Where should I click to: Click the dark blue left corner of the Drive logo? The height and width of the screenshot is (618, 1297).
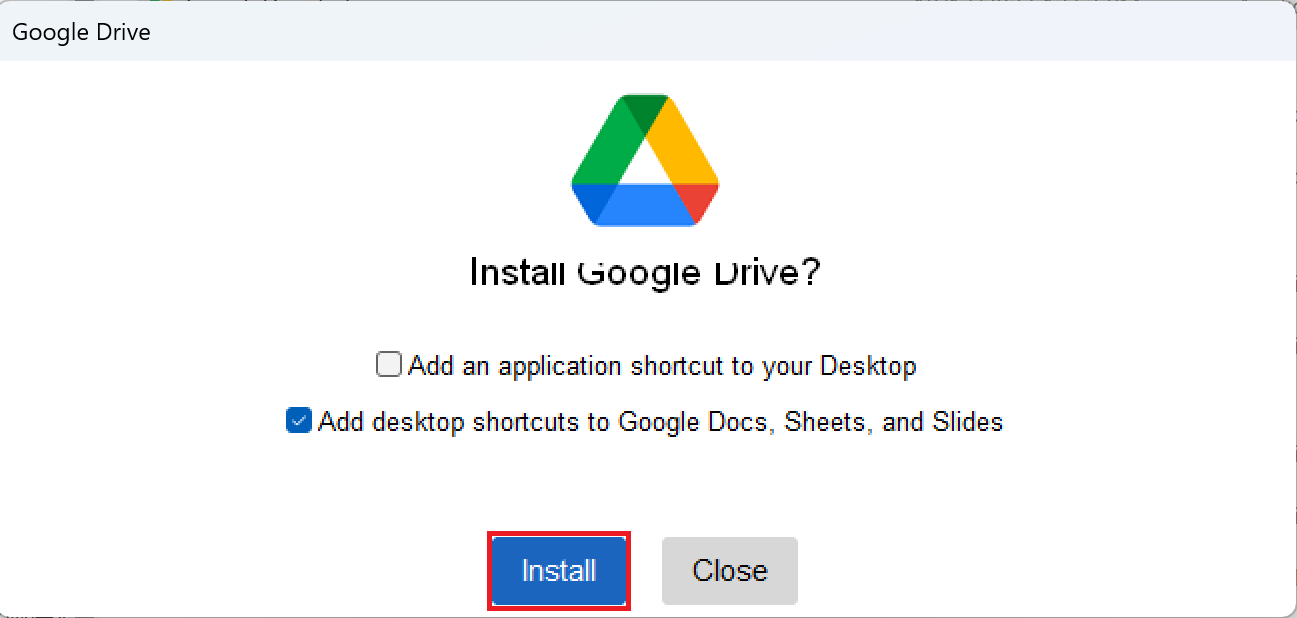click(x=590, y=200)
